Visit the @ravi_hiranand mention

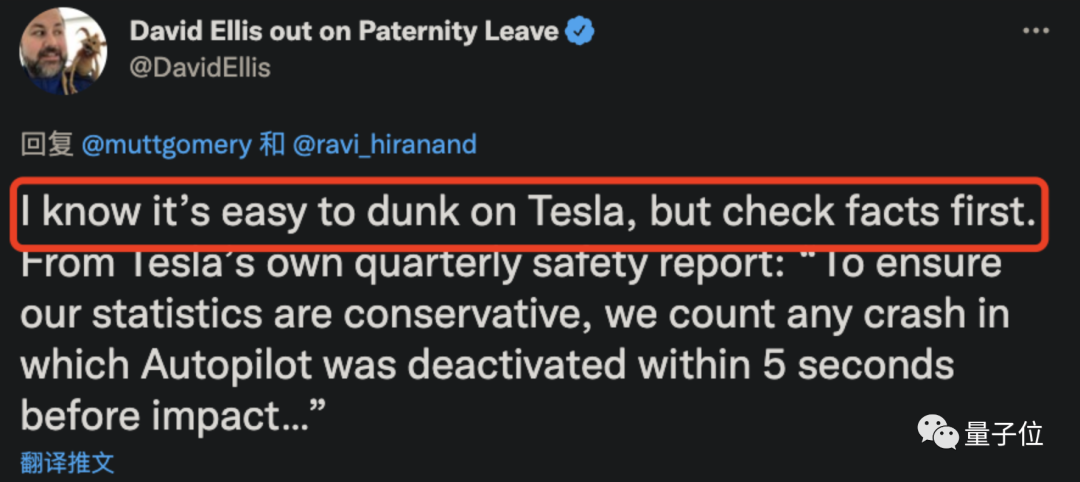tap(384, 145)
